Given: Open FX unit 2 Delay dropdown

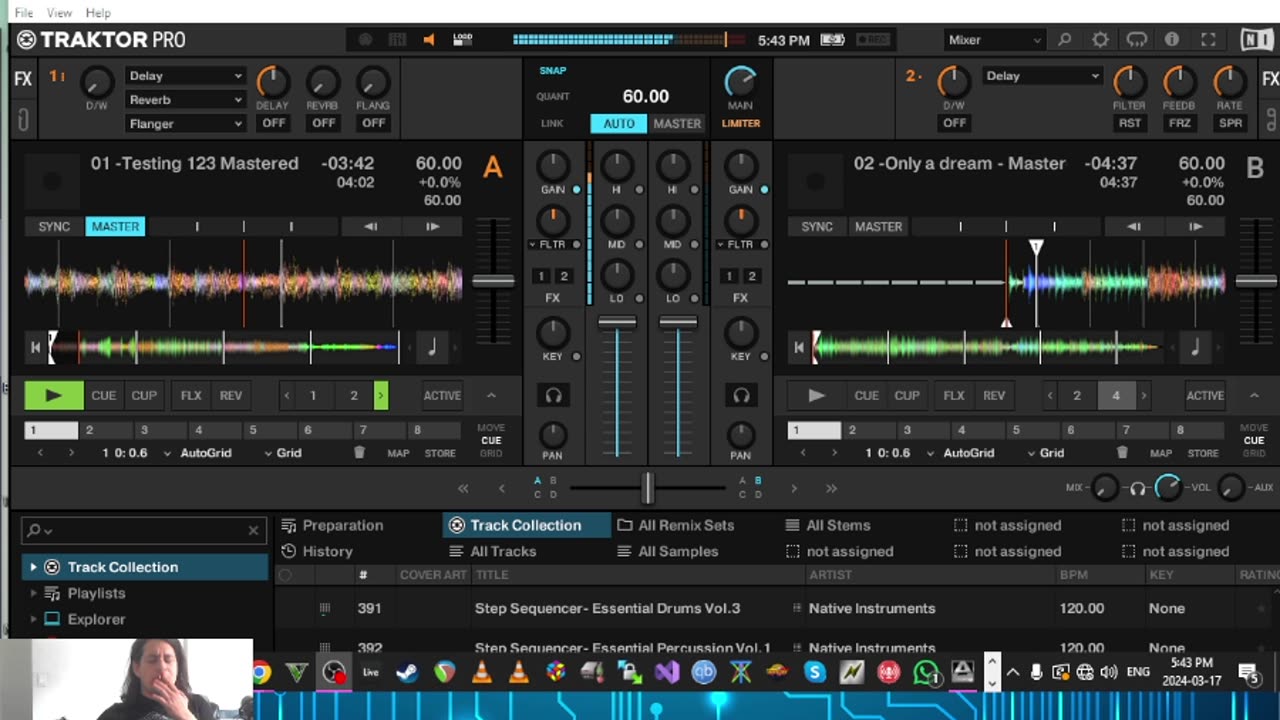Looking at the screenshot, I should point(1042,76).
